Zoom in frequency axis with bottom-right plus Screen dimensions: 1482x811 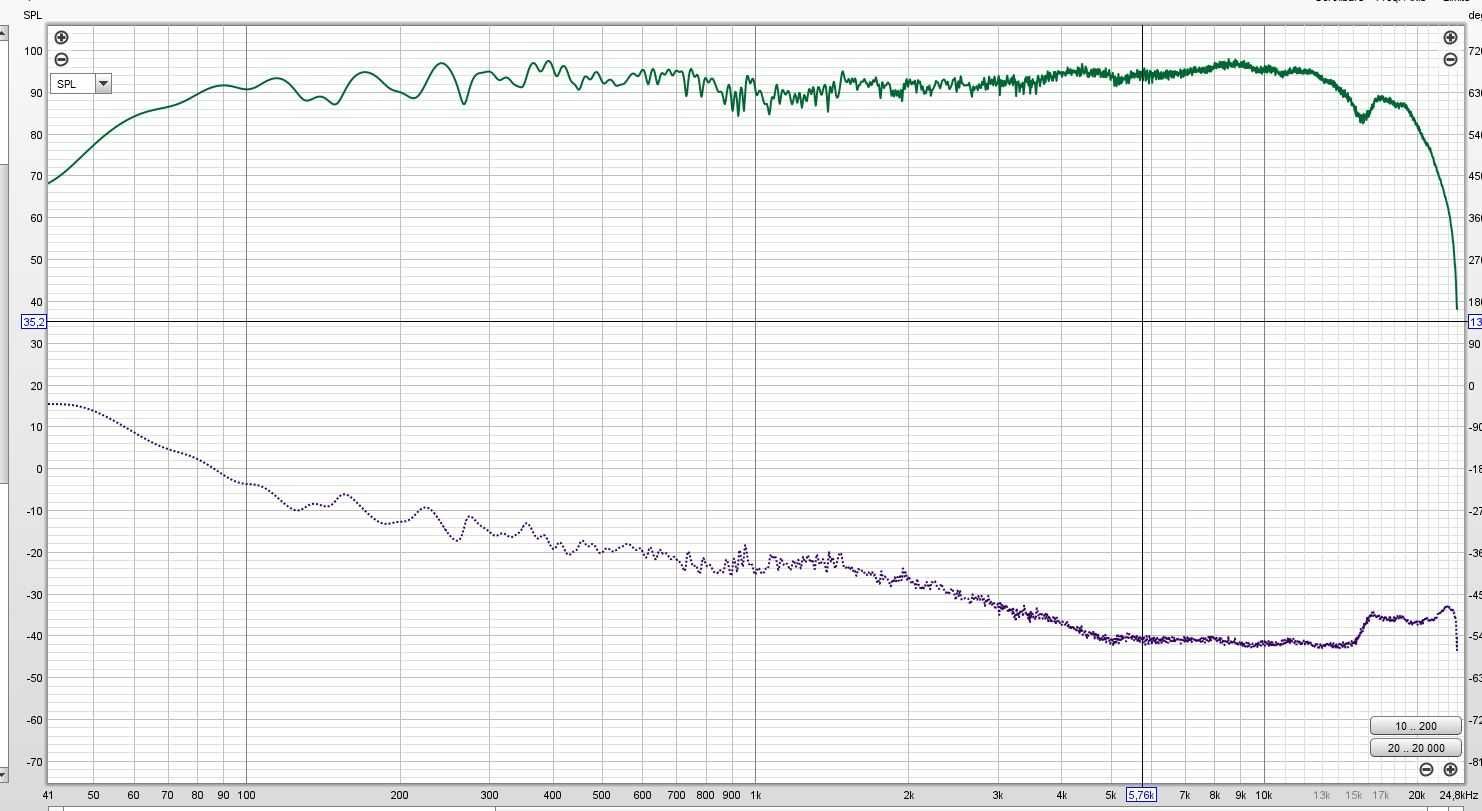(x=1450, y=769)
